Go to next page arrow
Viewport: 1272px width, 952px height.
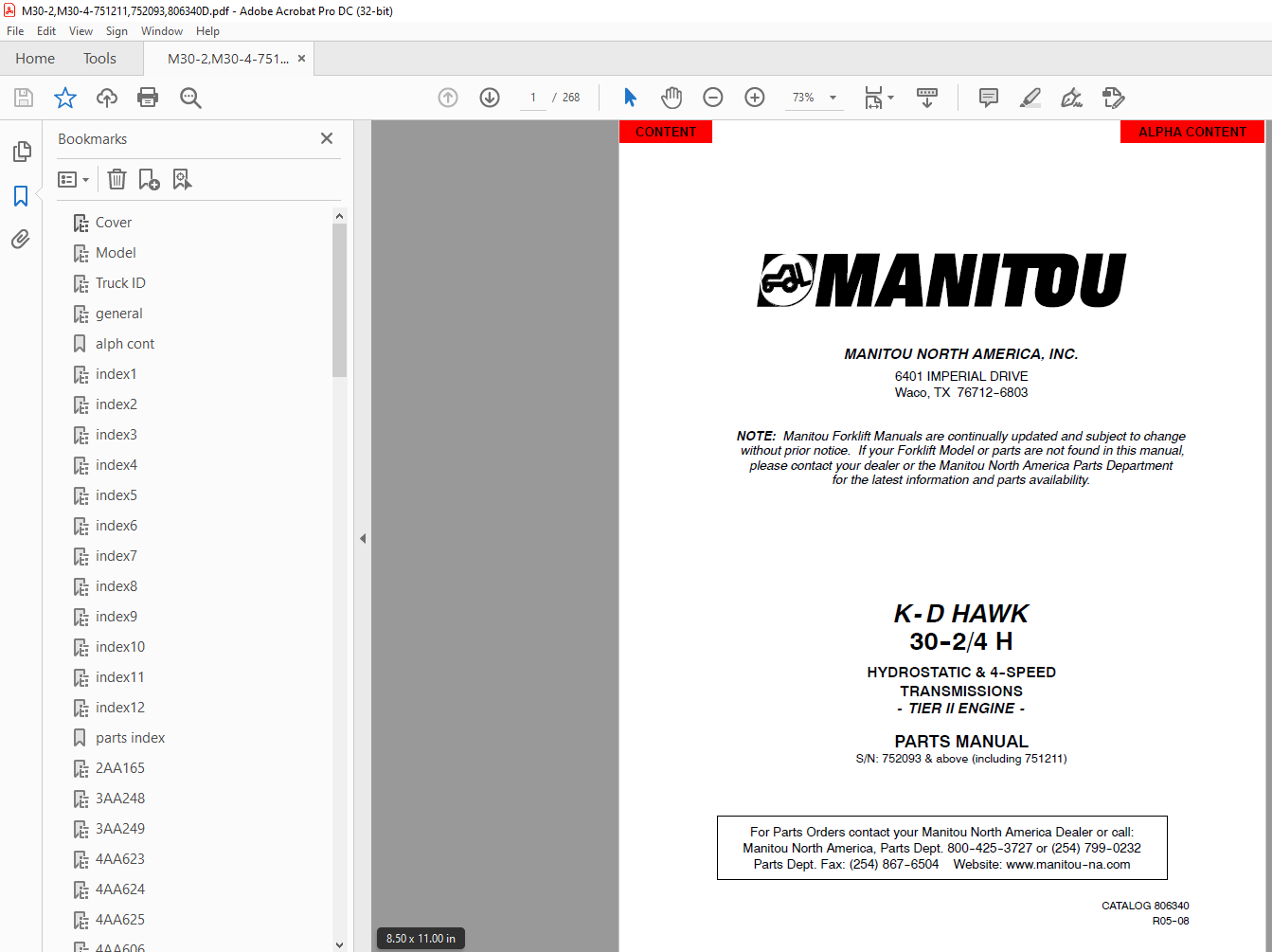(x=490, y=98)
